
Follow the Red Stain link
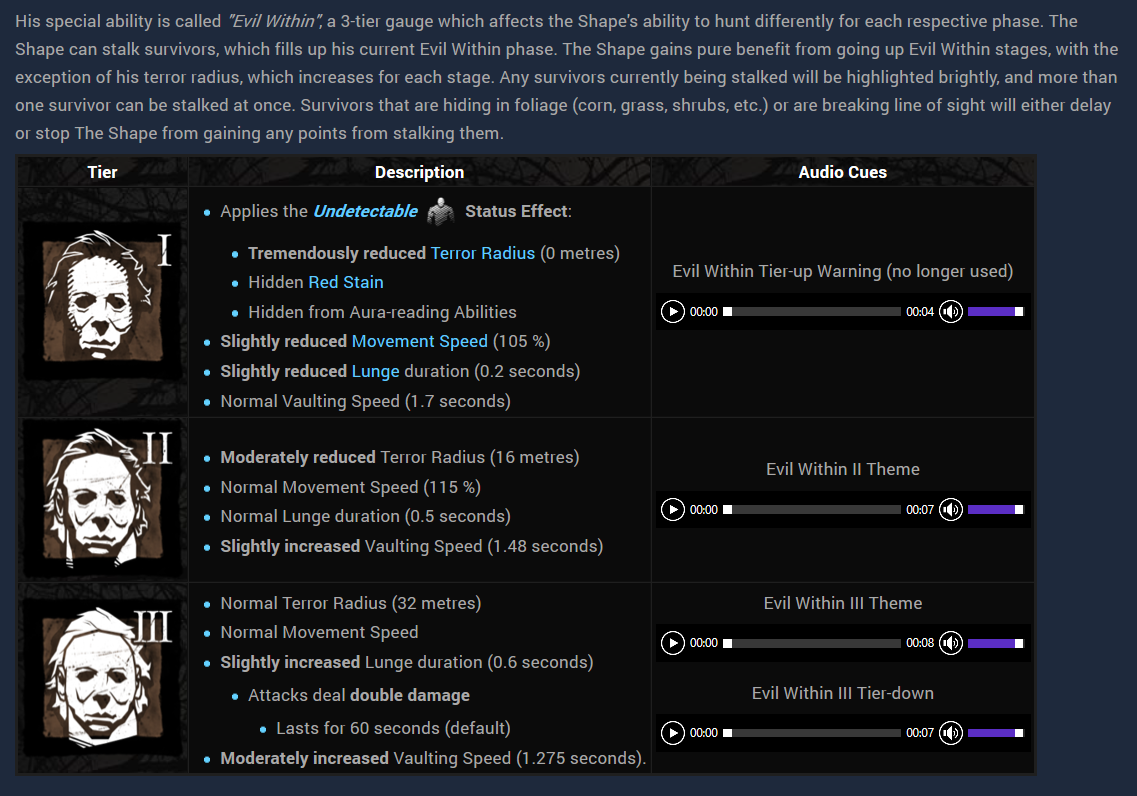tap(345, 283)
